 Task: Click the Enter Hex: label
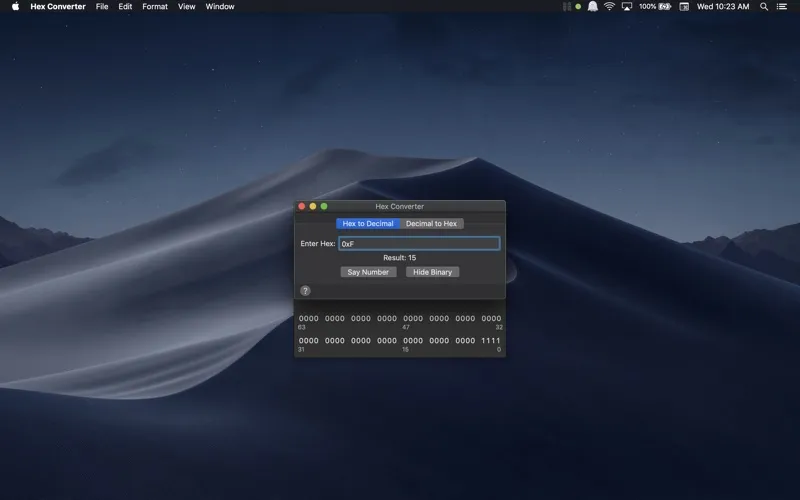pyautogui.click(x=318, y=243)
